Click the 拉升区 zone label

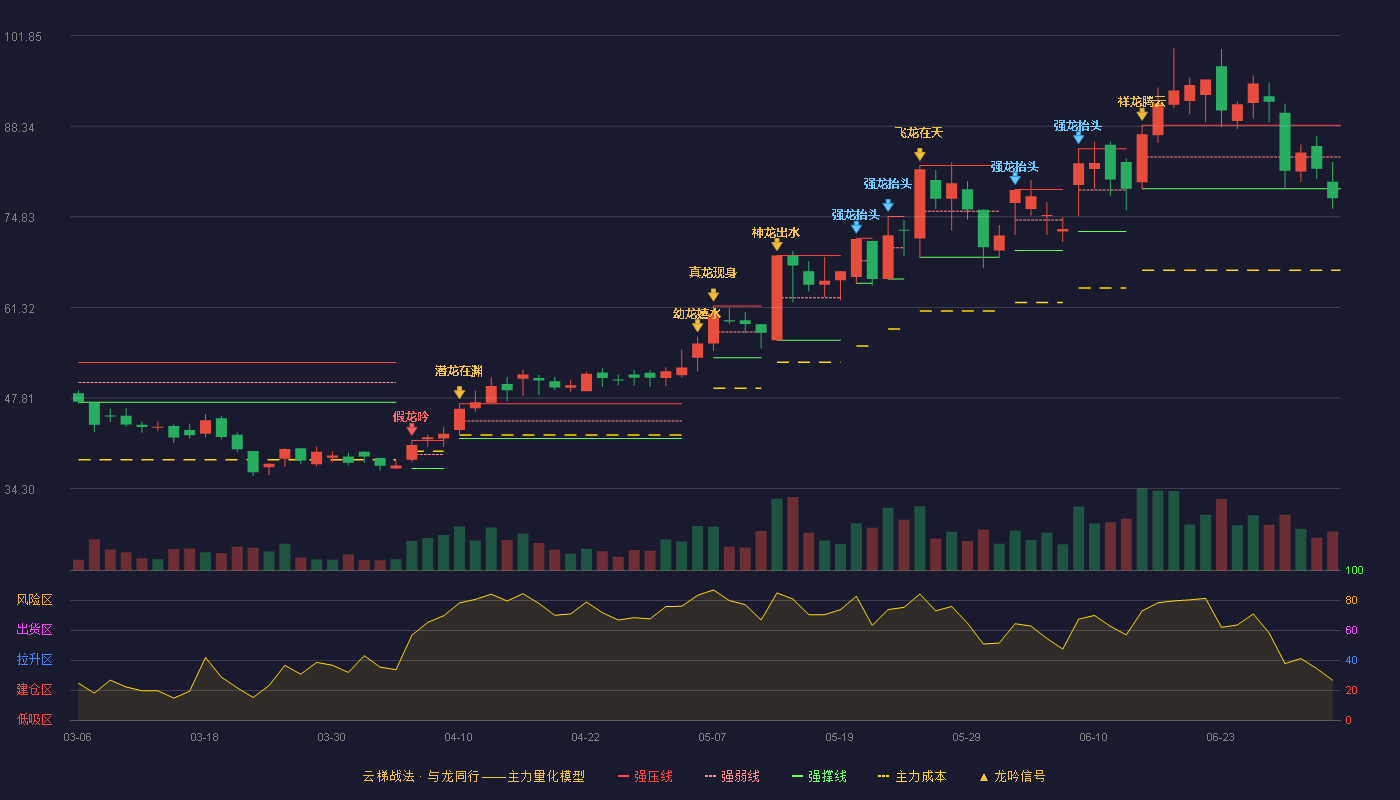(34, 660)
